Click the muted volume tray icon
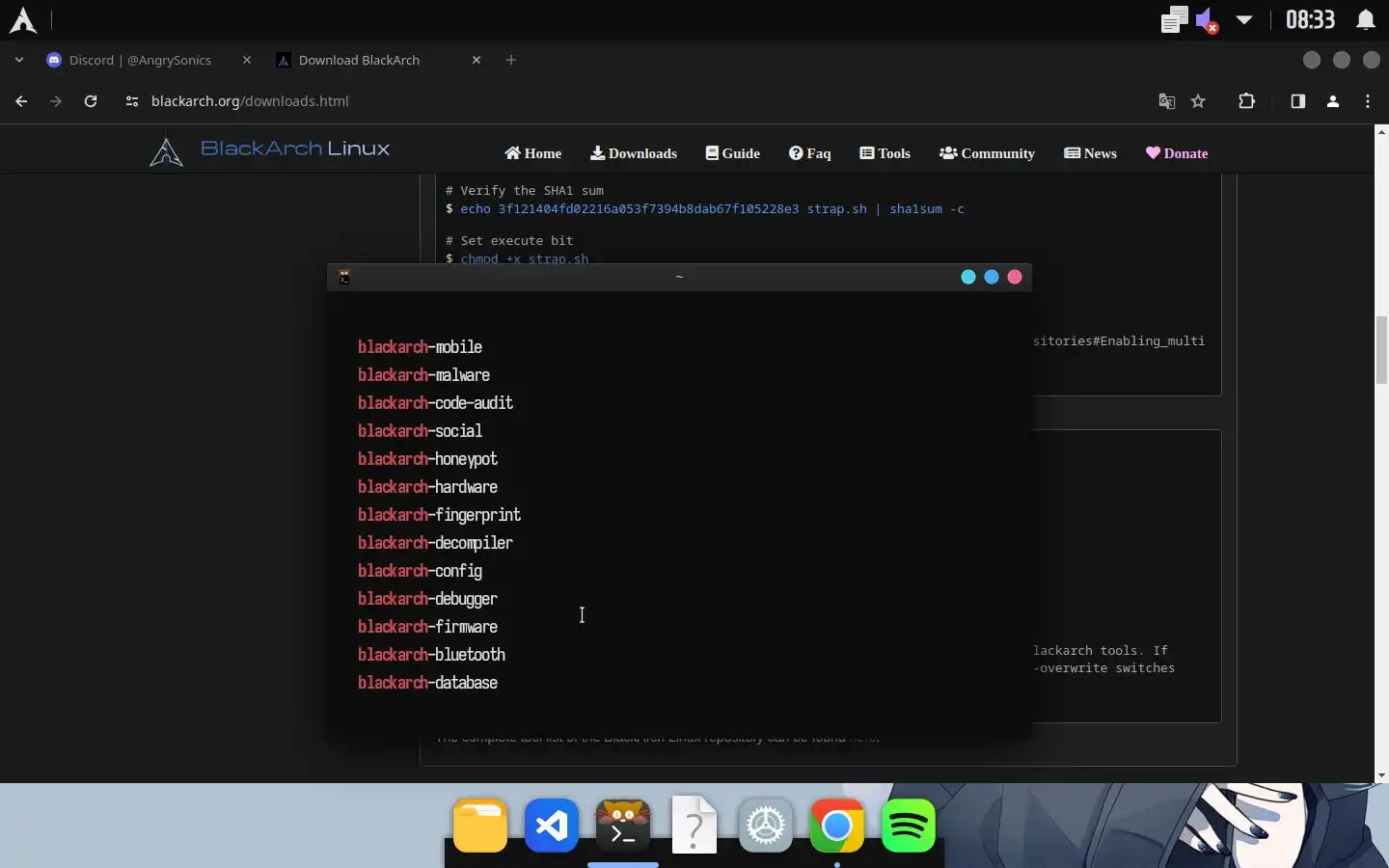The width and height of the screenshot is (1389, 868). click(x=1207, y=20)
